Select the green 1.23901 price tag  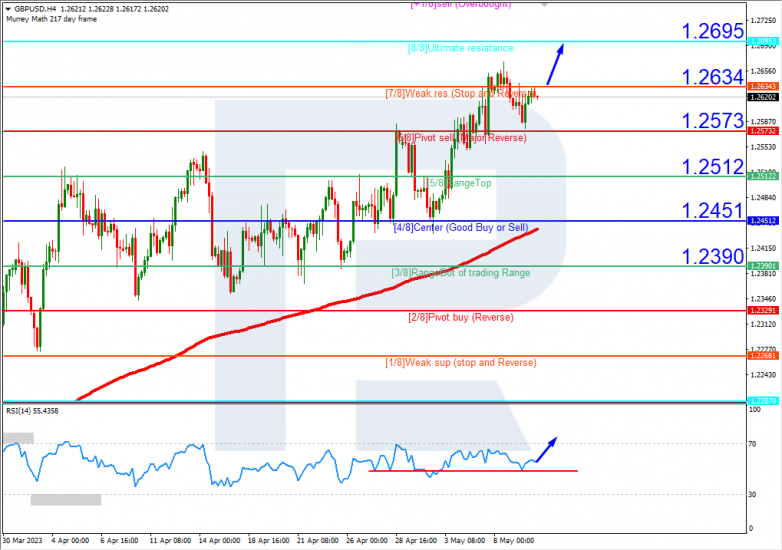point(763,266)
